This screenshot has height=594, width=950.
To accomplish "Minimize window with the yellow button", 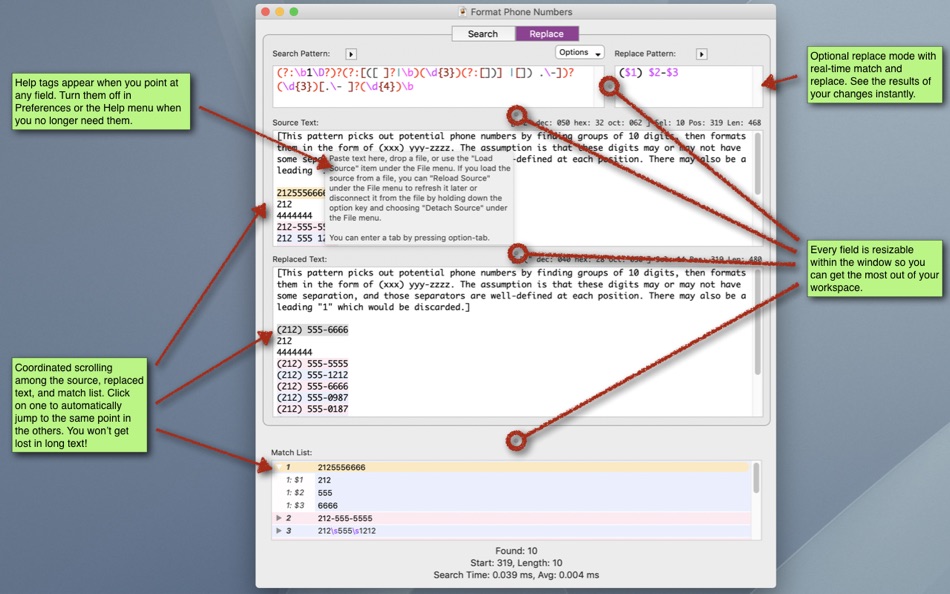I will point(279,12).
